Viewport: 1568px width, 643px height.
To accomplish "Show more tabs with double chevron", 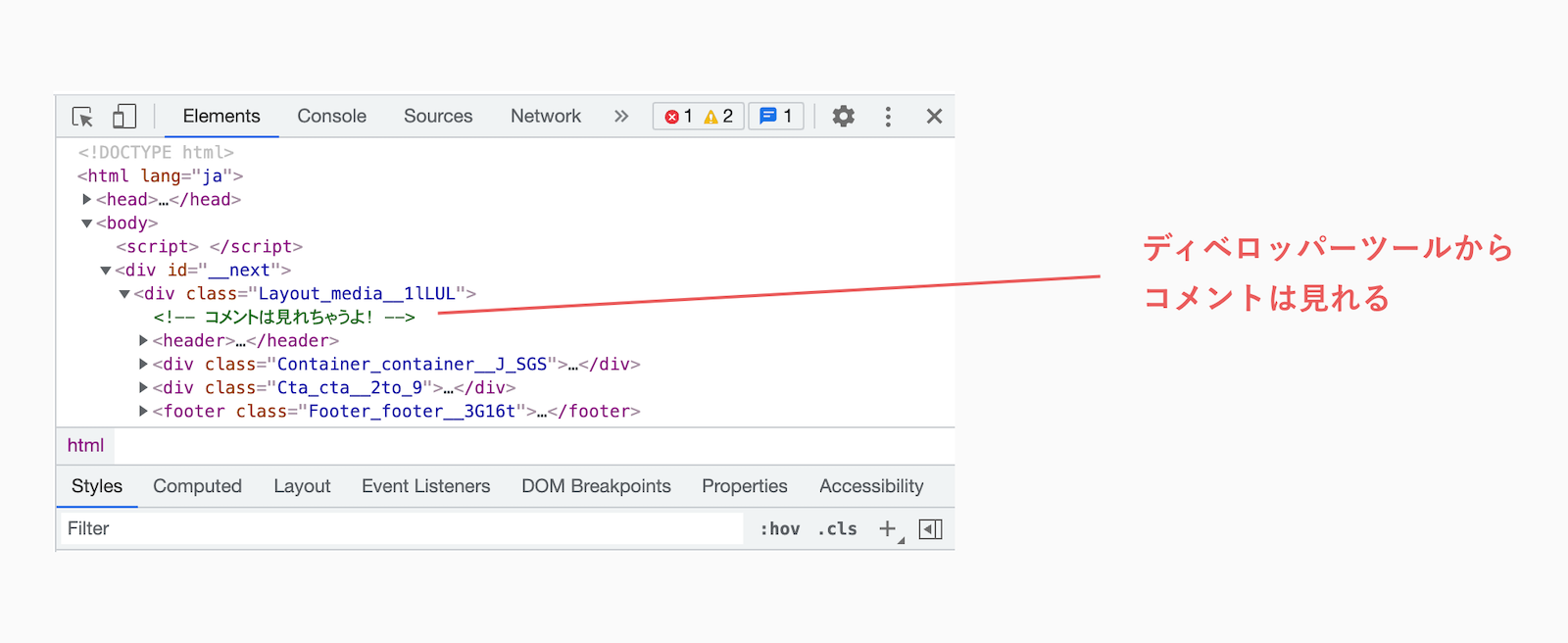I will [x=621, y=116].
